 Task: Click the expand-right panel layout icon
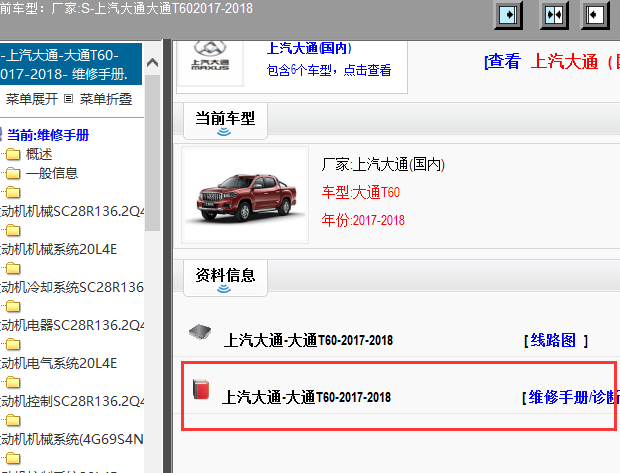(x=508, y=15)
